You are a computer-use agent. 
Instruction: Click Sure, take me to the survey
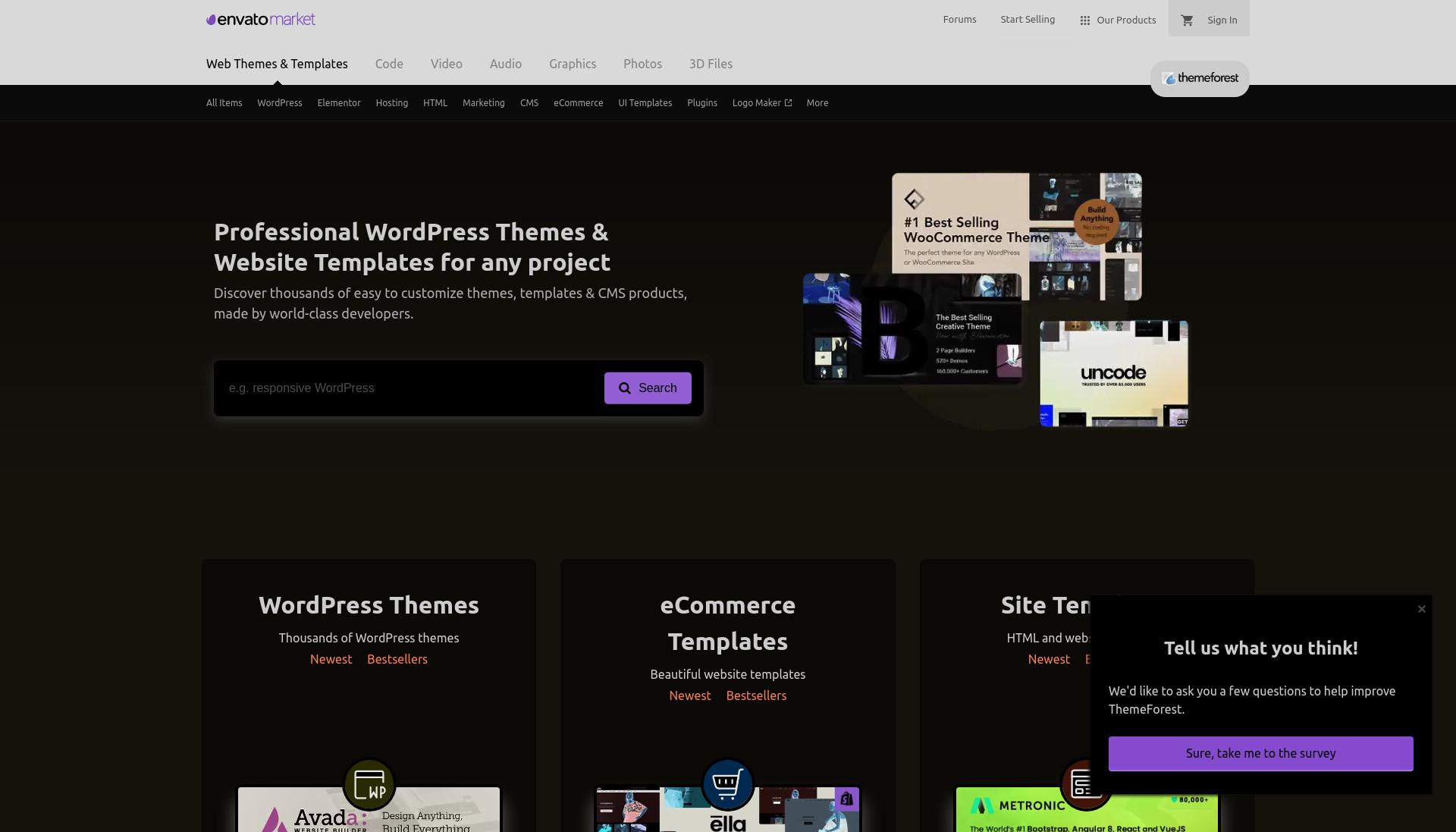coord(1260,754)
